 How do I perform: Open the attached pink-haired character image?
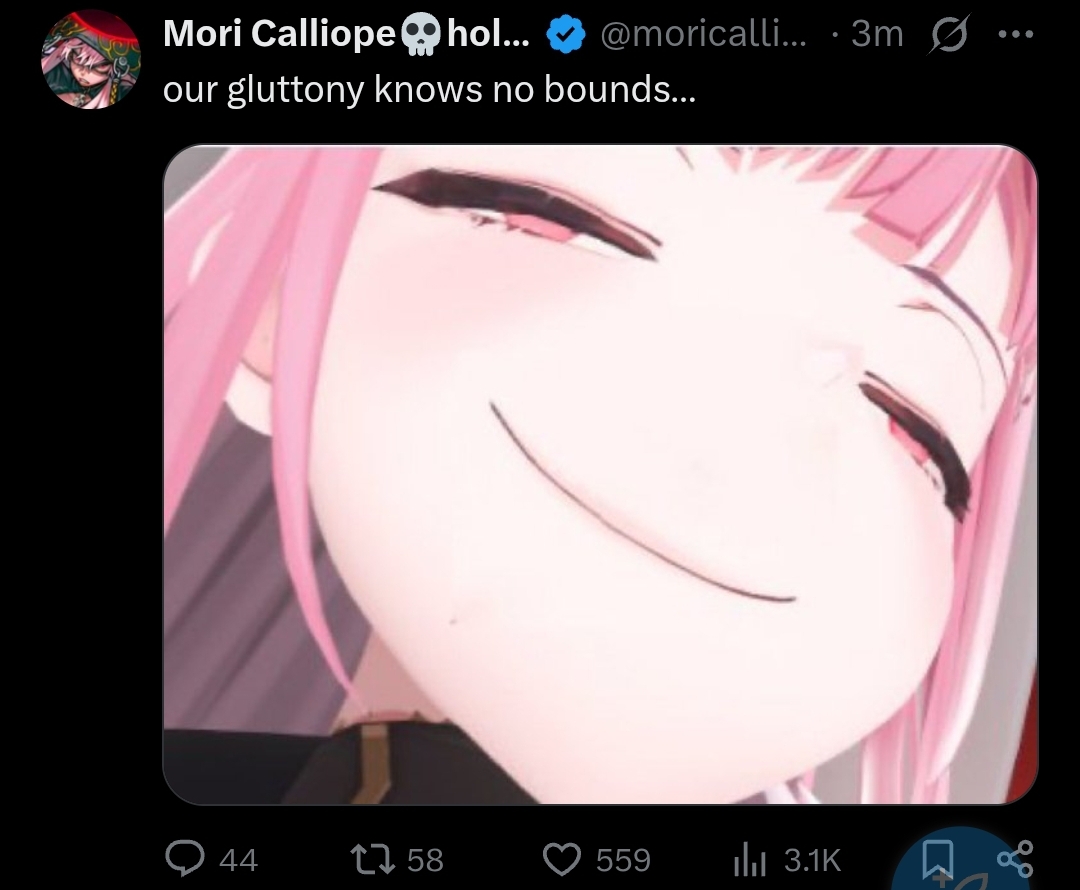600,475
